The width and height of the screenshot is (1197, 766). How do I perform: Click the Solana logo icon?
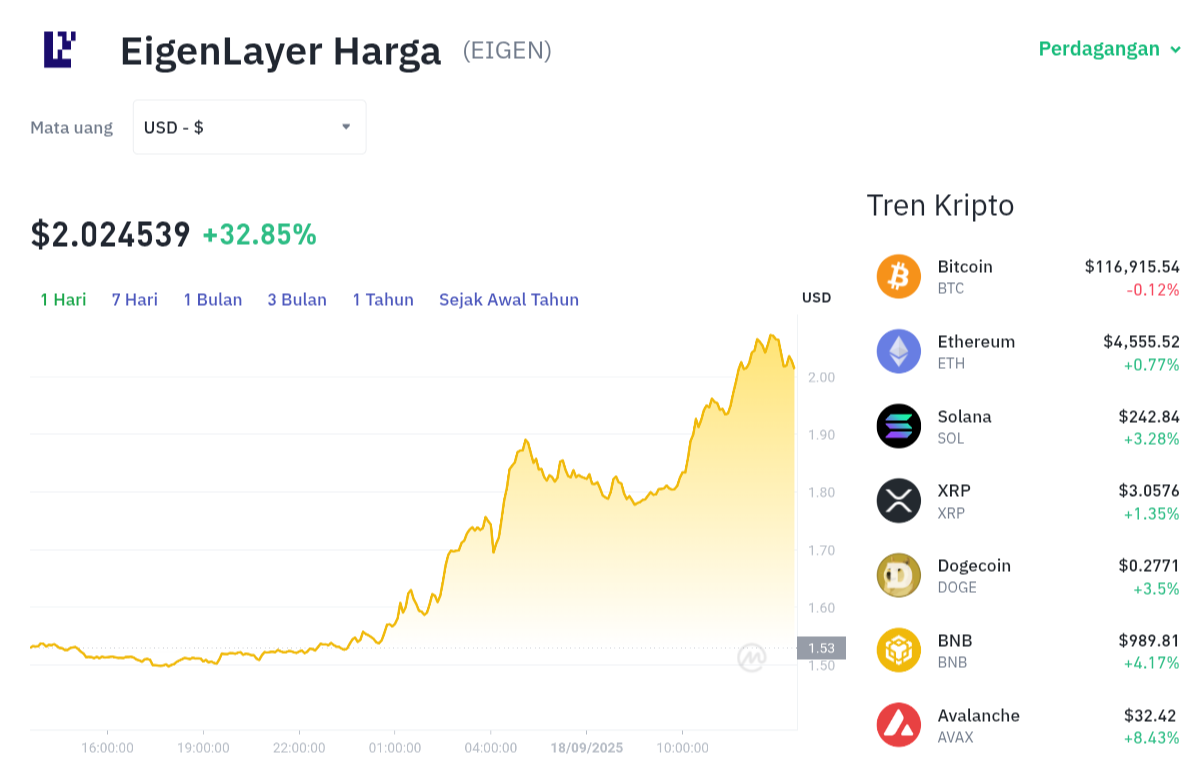coord(899,426)
